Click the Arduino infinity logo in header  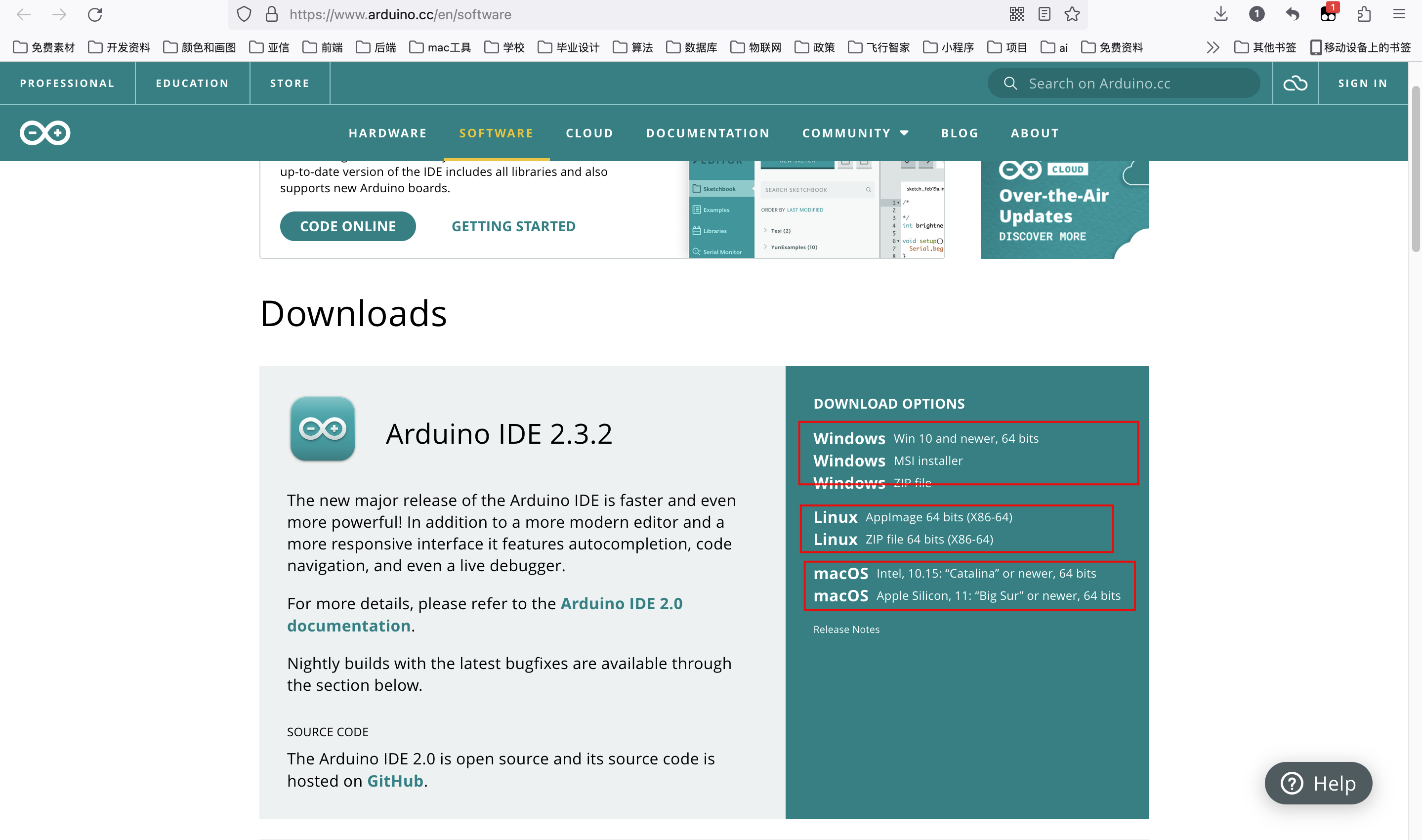44,133
